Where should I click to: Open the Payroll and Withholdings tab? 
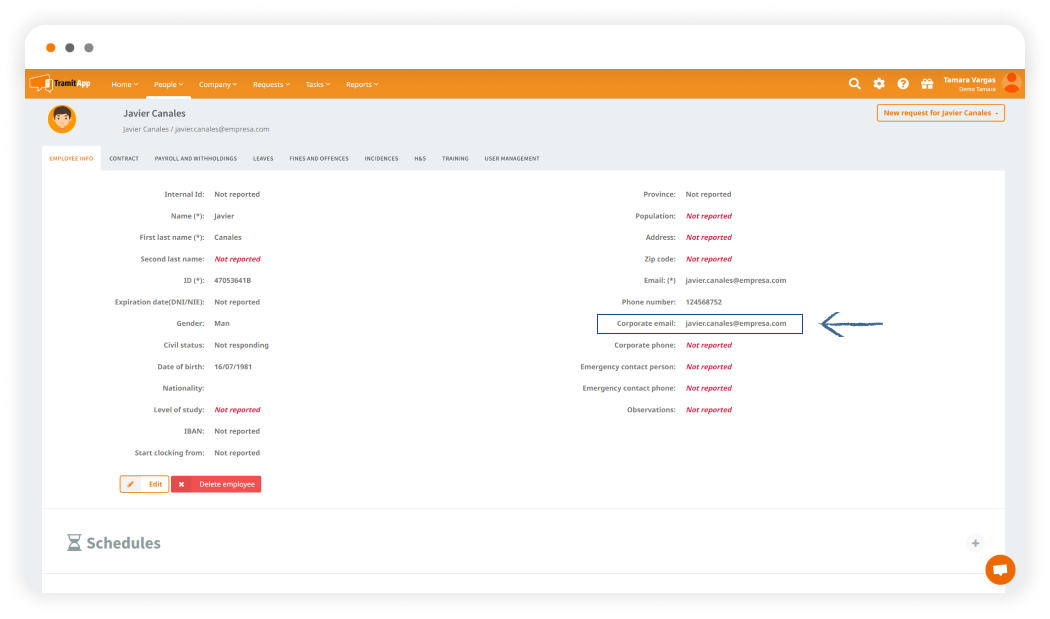click(x=195, y=159)
